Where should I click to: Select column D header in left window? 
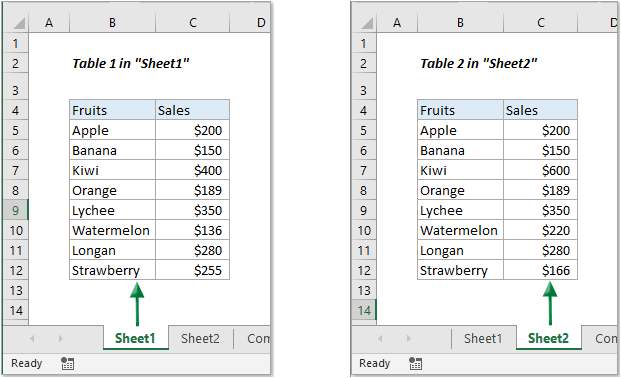[x=251, y=23]
